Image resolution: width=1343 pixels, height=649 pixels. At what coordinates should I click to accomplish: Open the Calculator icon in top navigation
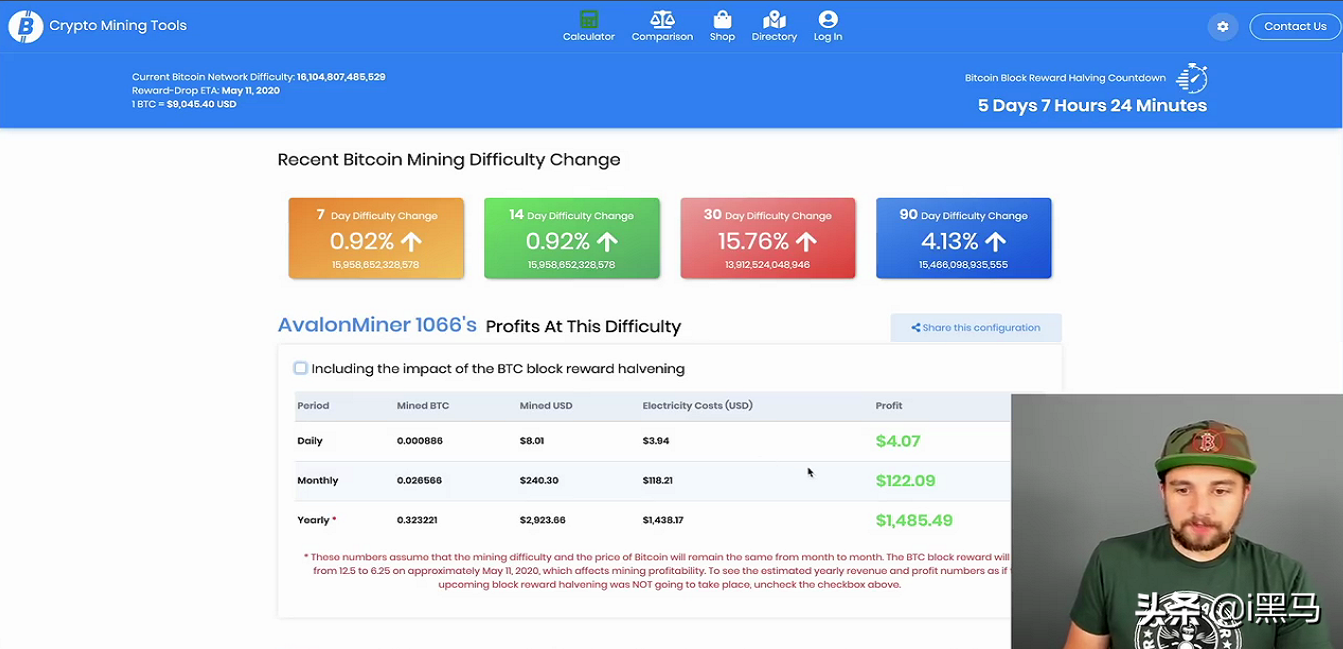(588, 19)
